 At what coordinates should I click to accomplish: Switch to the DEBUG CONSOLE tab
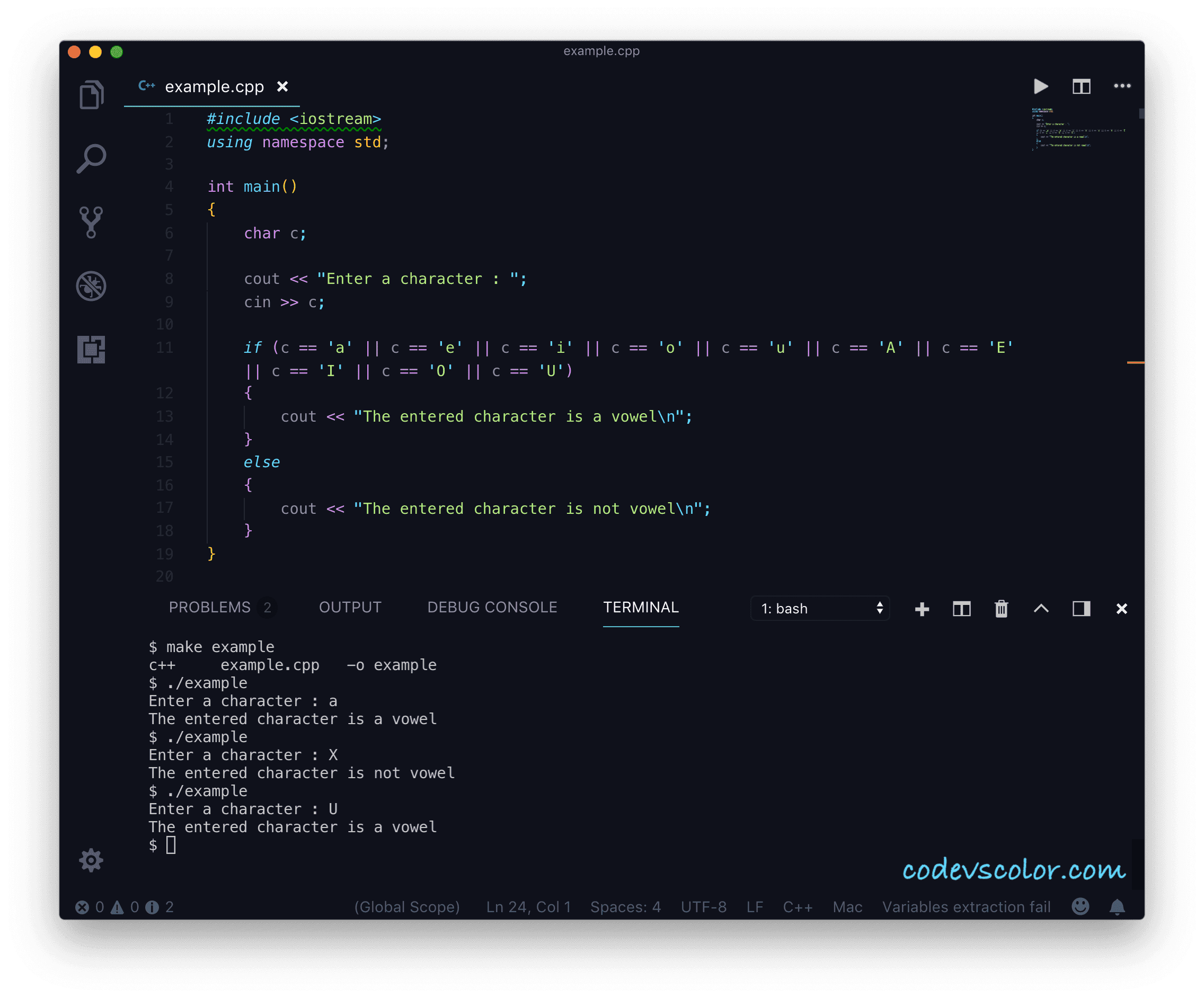pyautogui.click(x=492, y=608)
